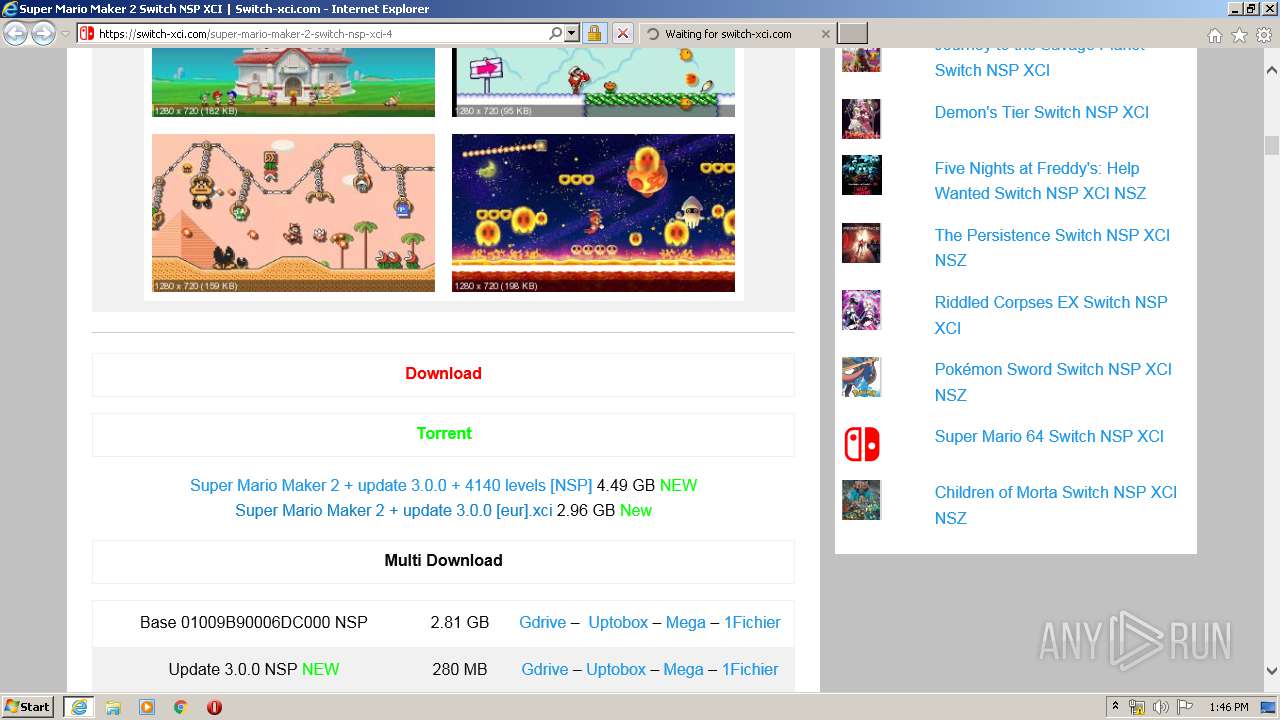Select the 'Waiting for switch-xci.com' tab

coord(736,34)
